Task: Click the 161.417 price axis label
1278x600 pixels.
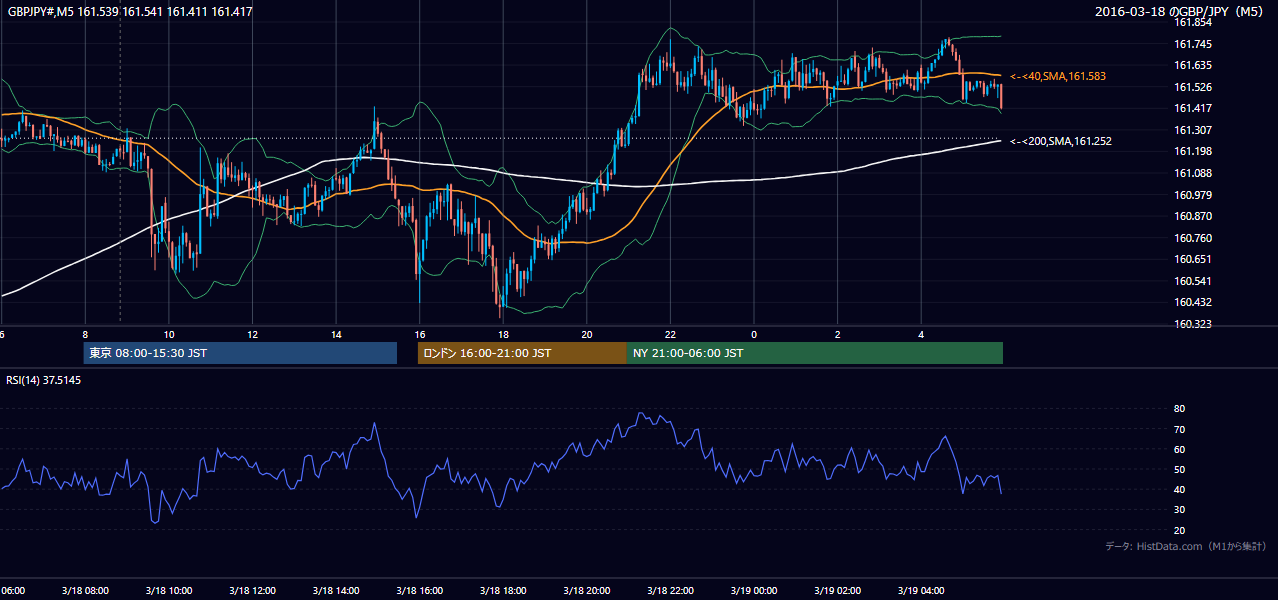Action: click(1193, 108)
